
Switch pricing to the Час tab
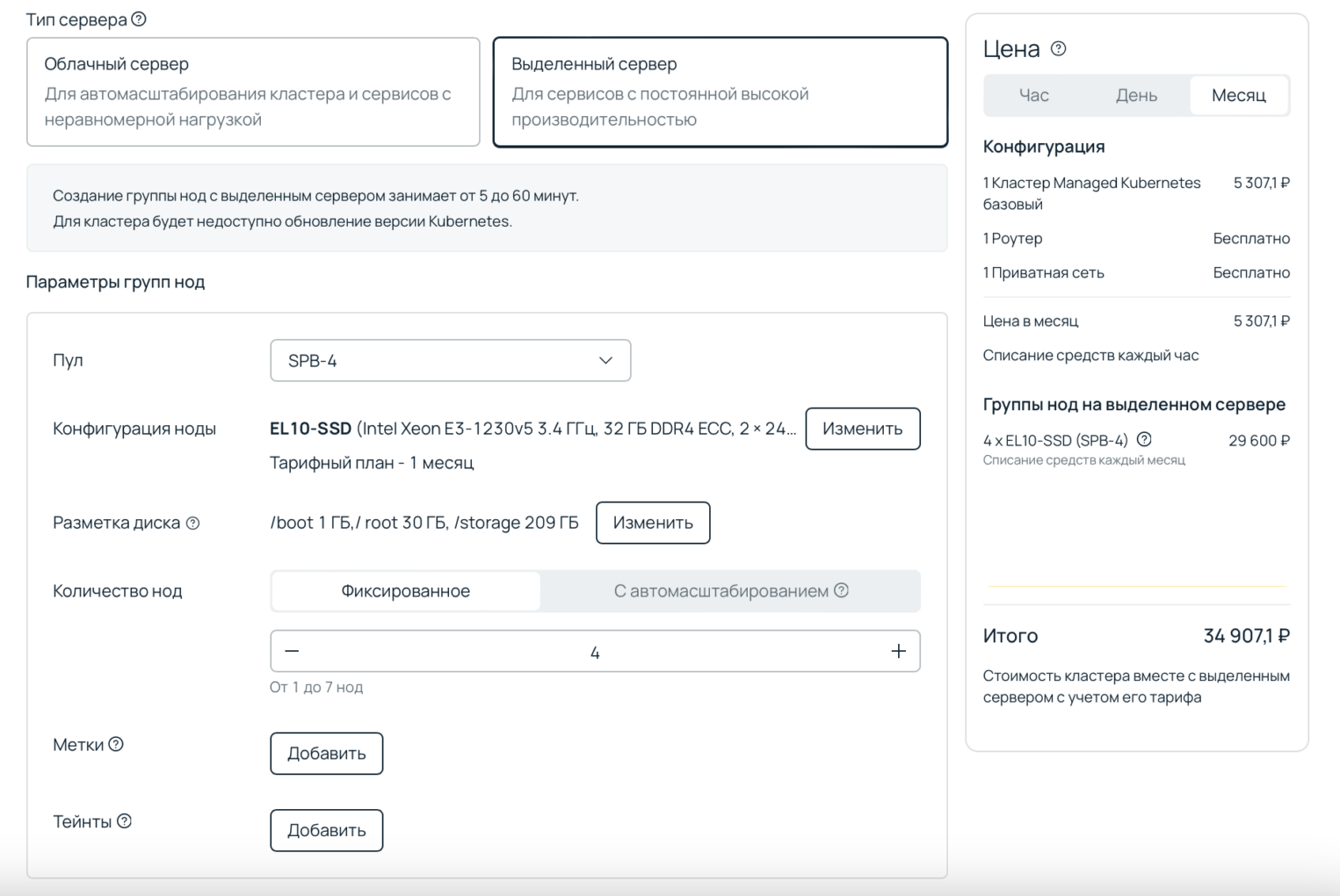click(x=1034, y=95)
